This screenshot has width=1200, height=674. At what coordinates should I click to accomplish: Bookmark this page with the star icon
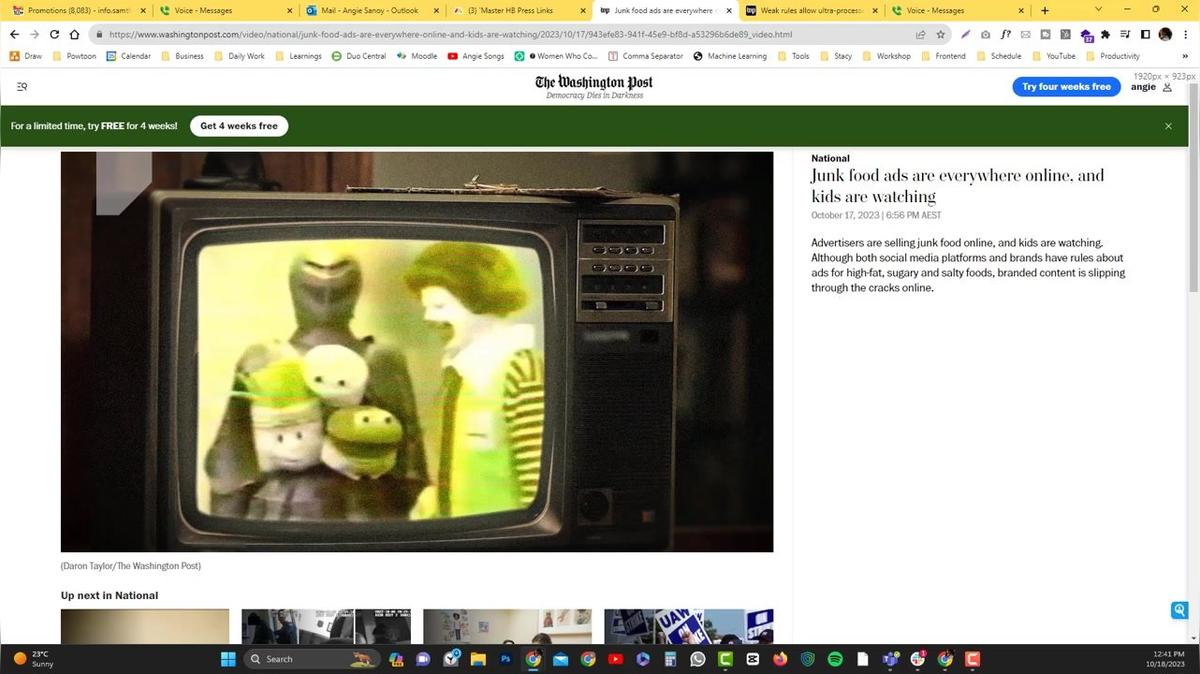940,34
